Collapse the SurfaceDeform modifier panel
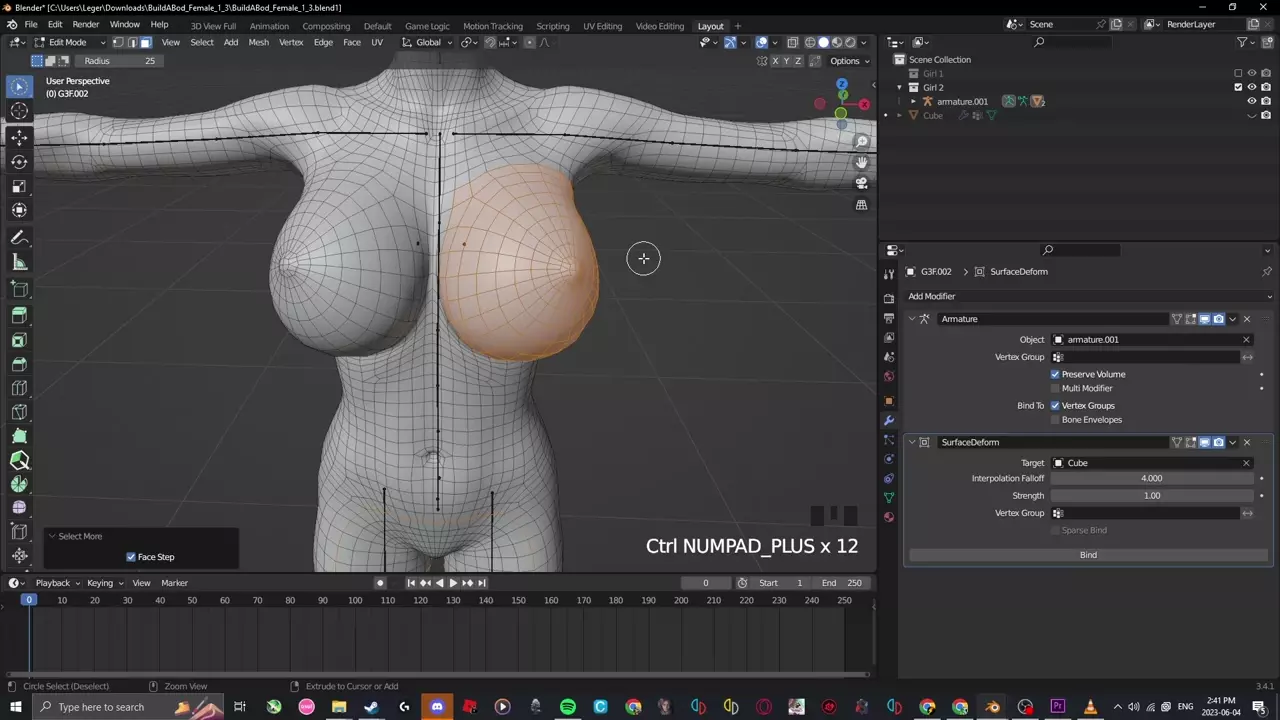 pos(912,442)
